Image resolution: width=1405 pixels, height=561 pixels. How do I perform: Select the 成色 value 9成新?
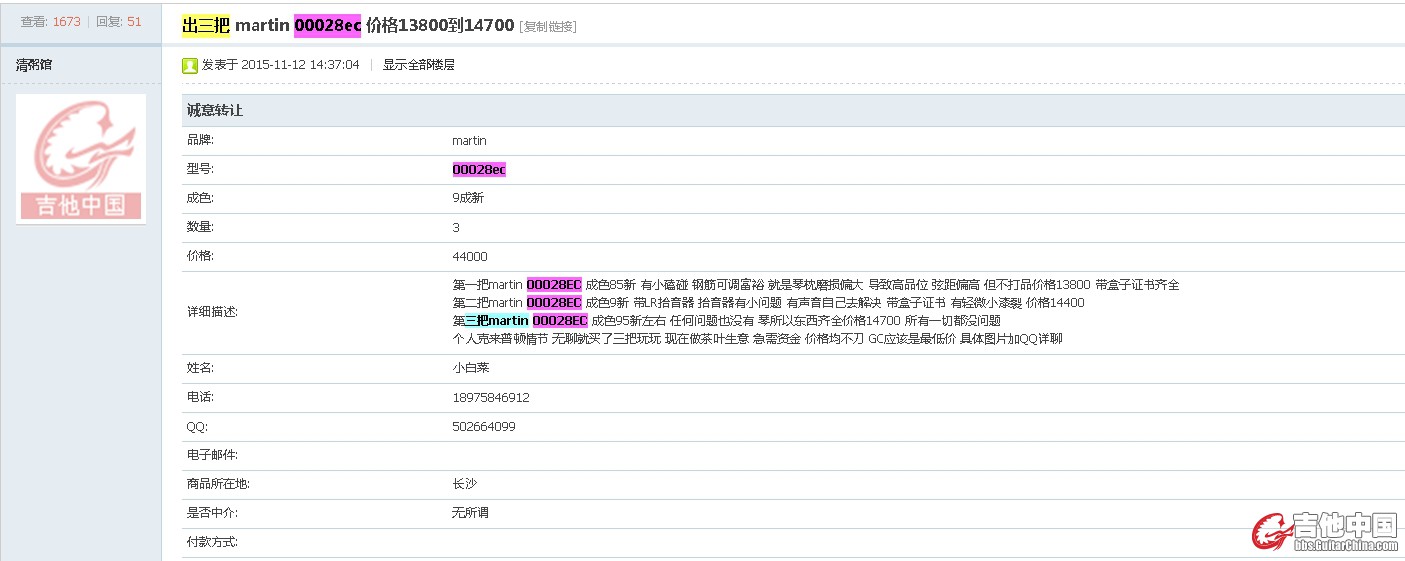pyautogui.click(x=468, y=199)
